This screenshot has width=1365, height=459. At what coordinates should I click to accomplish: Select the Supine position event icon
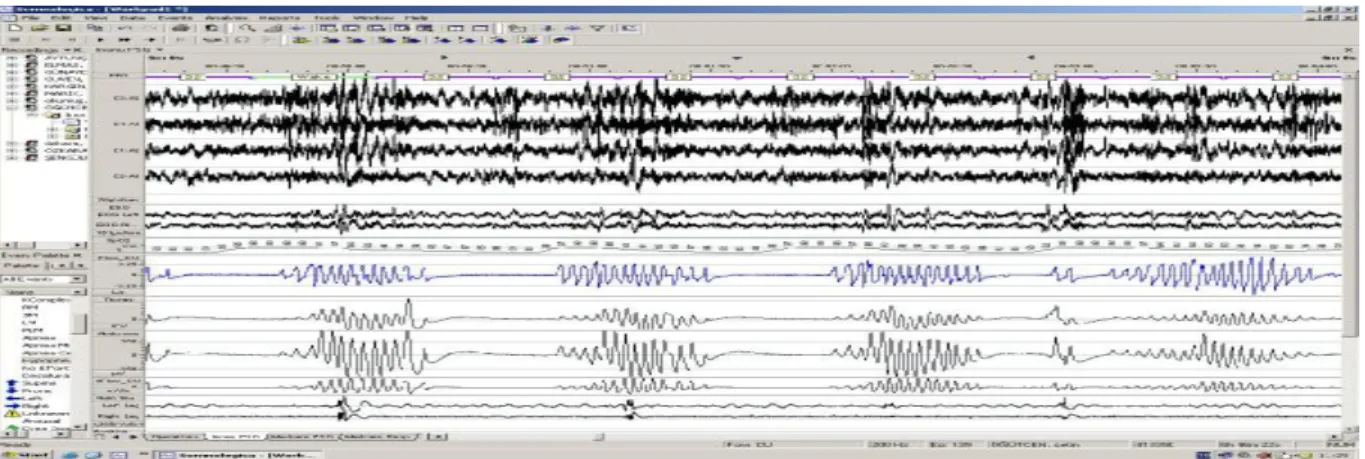click(x=14, y=383)
